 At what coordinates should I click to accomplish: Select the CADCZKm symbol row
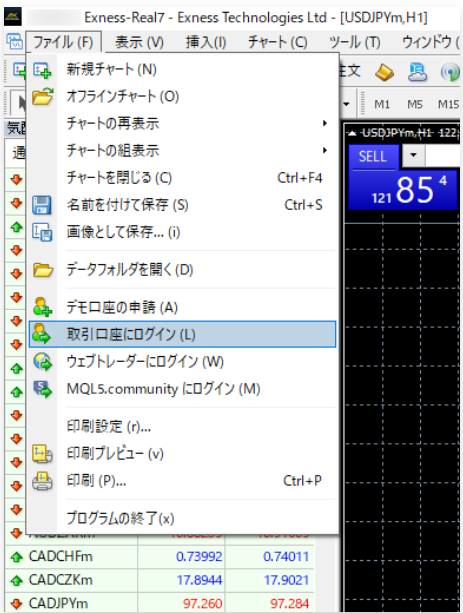pos(160,580)
